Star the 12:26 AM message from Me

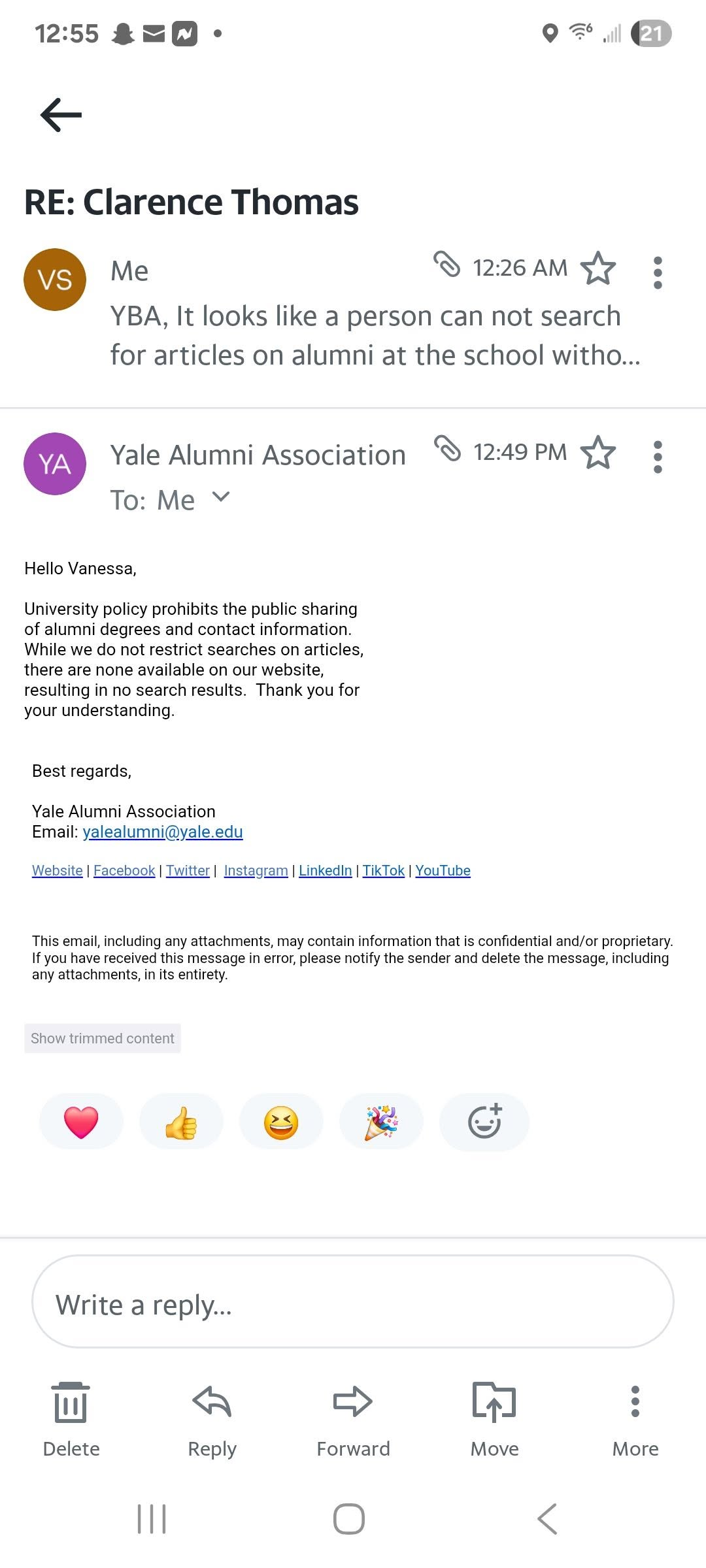pyautogui.click(x=598, y=268)
